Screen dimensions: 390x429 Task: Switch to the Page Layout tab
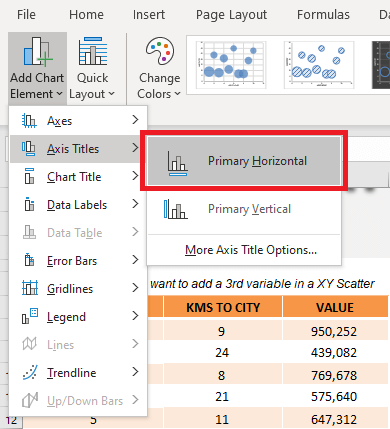pos(231,15)
